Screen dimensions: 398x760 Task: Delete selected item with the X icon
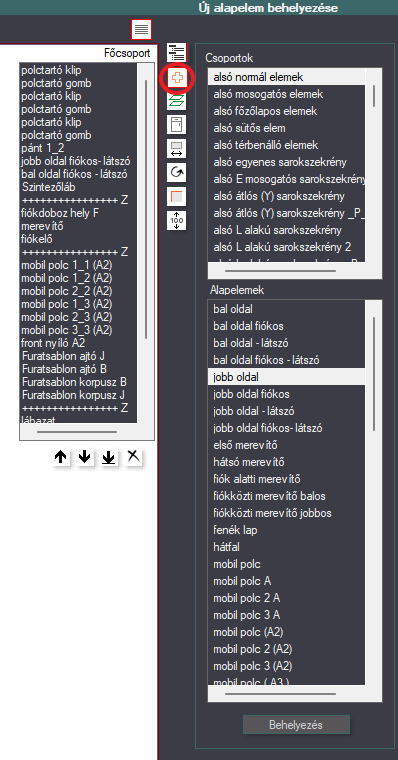click(x=133, y=457)
